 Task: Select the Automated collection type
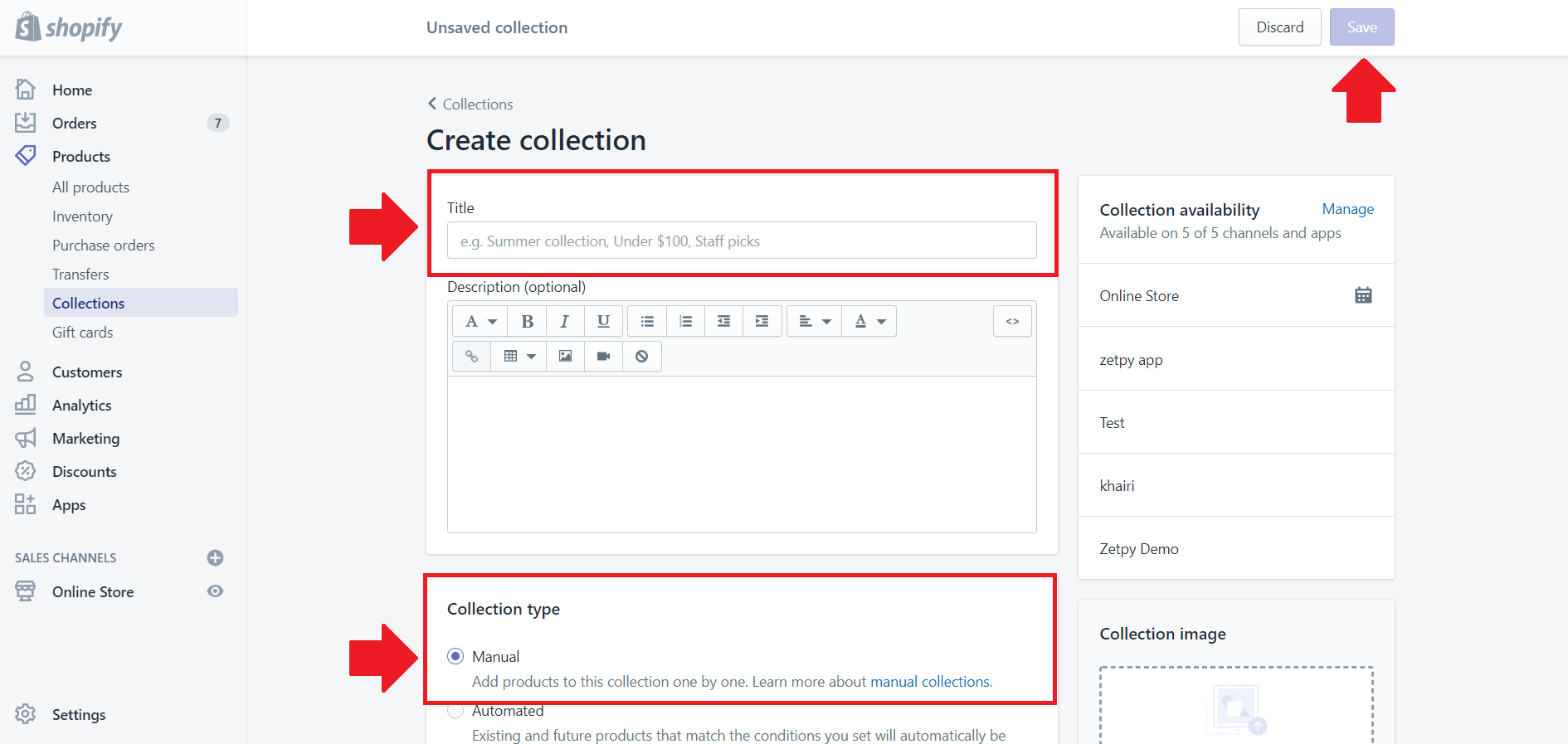[x=455, y=711]
